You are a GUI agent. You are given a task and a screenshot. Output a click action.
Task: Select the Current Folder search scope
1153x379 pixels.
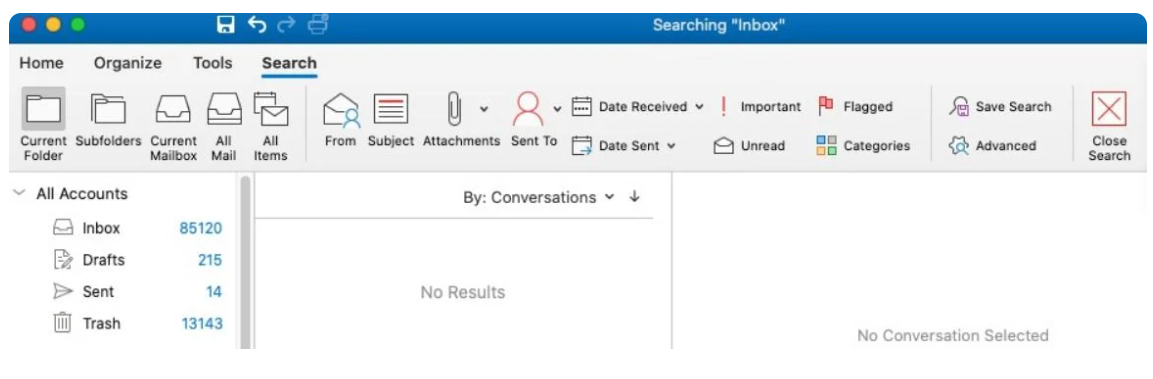(x=43, y=124)
